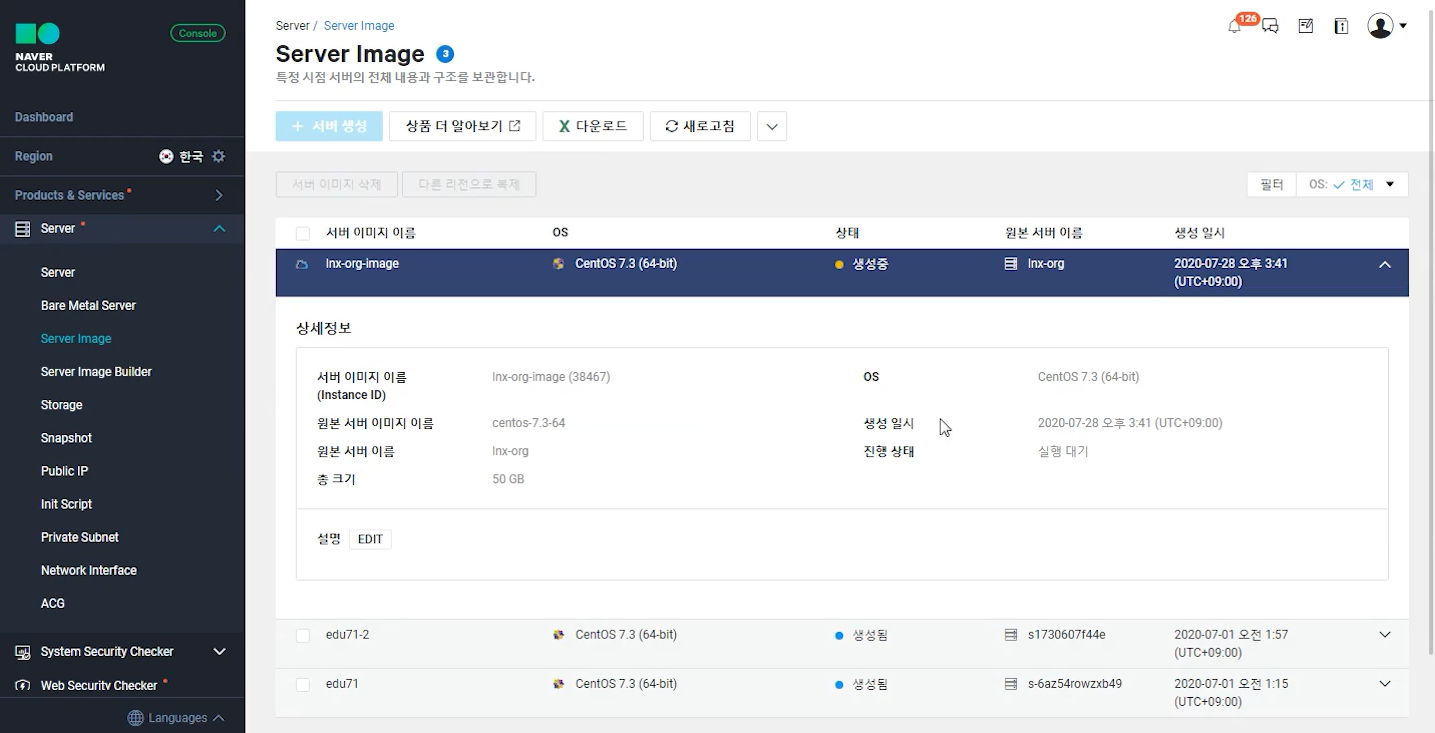Click the 50 GB total size value

point(508,479)
